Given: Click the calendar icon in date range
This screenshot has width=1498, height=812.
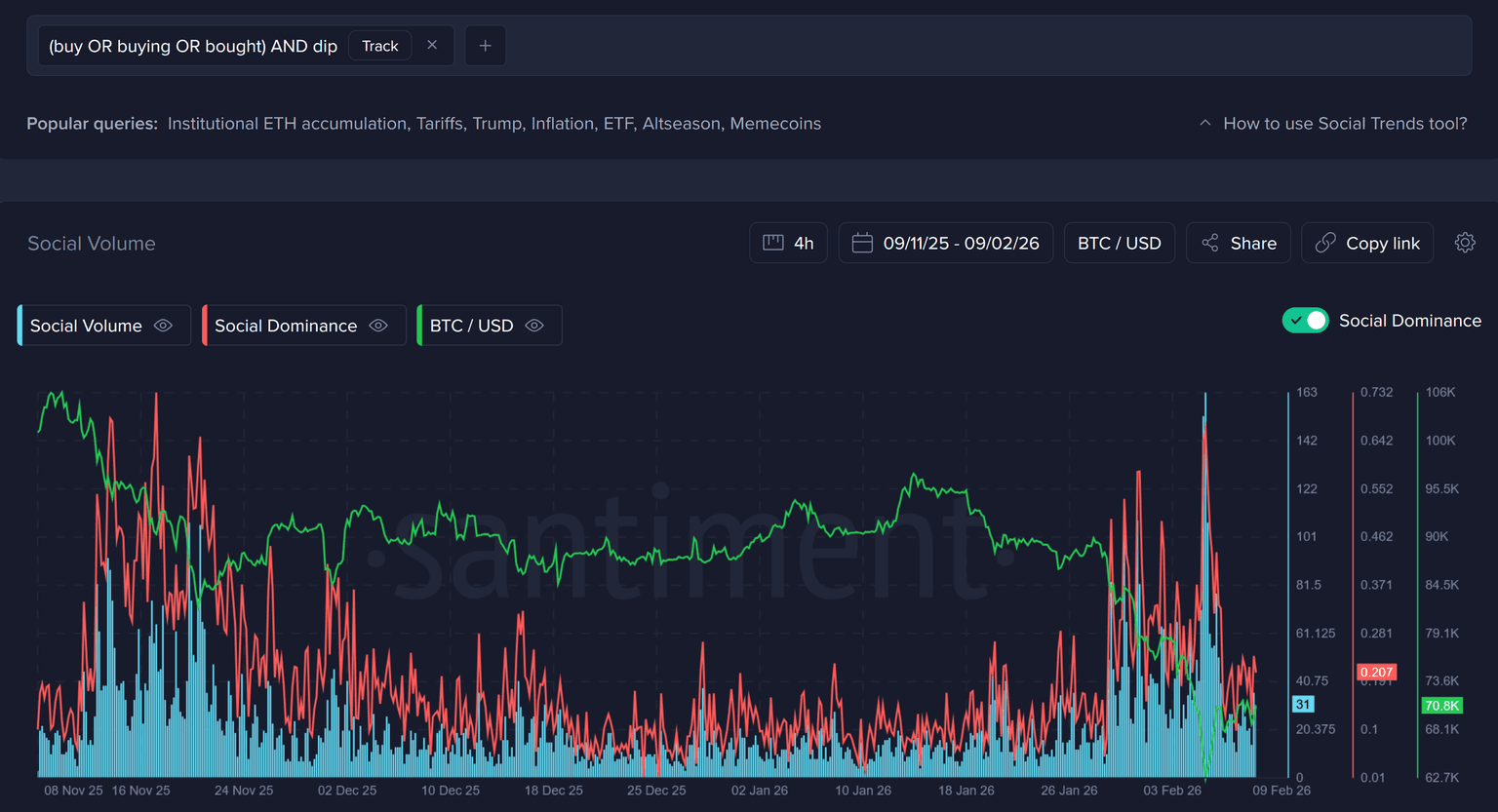Looking at the screenshot, I should [862, 243].
